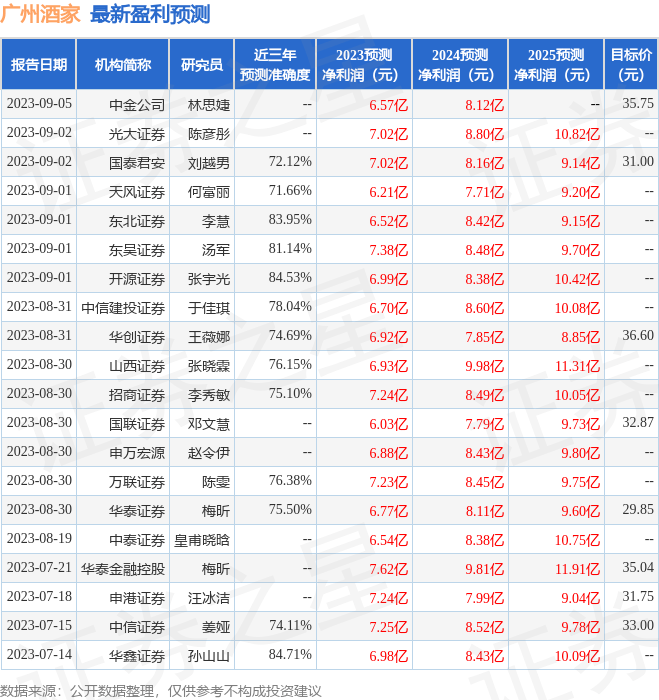This screenshot has width=659, height=700.
Task: Select the 中信建投证券 institution cell
Action: tap(123, 308)
